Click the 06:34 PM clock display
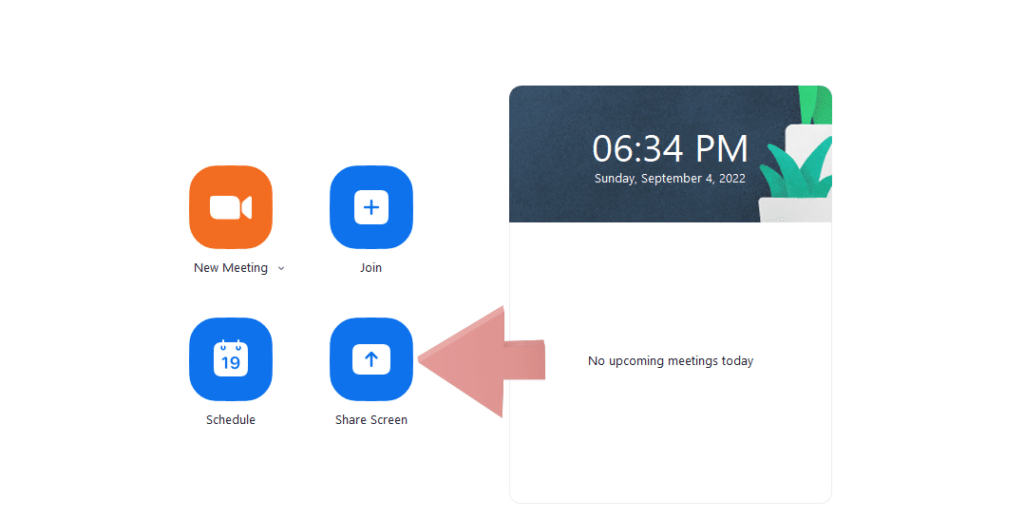1024x520 pixels. pos(670,149)
